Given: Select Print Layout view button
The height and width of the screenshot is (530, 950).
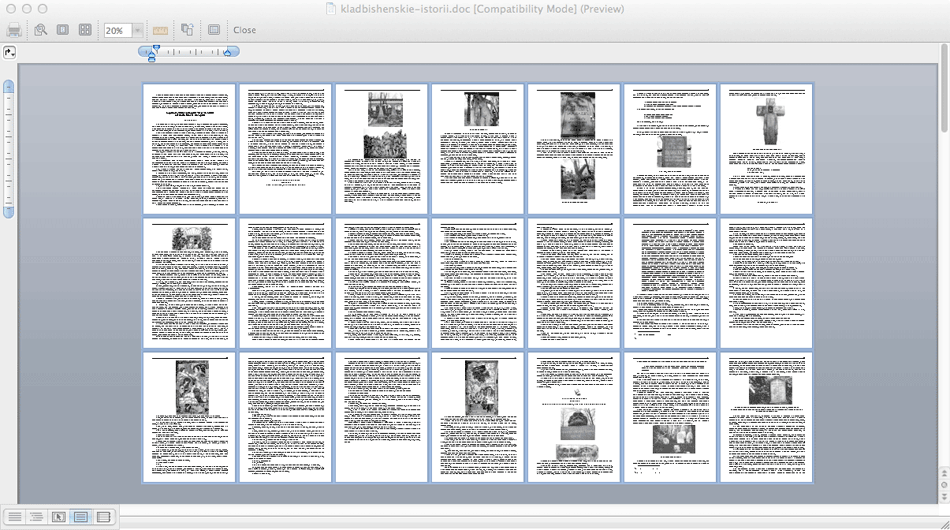Looking at the screenshot, I should [x=81, y=517].
